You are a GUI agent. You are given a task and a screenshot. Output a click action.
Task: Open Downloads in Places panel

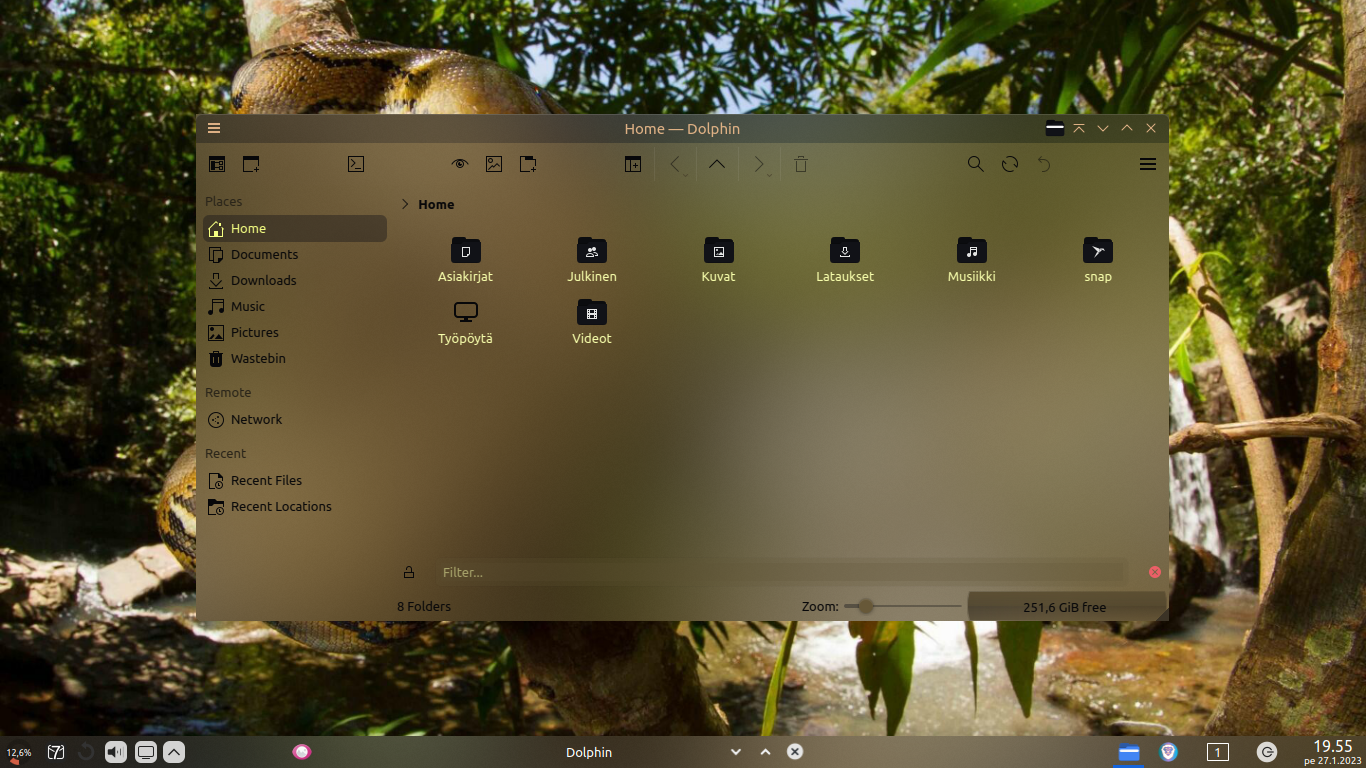(x=295, y=280)
